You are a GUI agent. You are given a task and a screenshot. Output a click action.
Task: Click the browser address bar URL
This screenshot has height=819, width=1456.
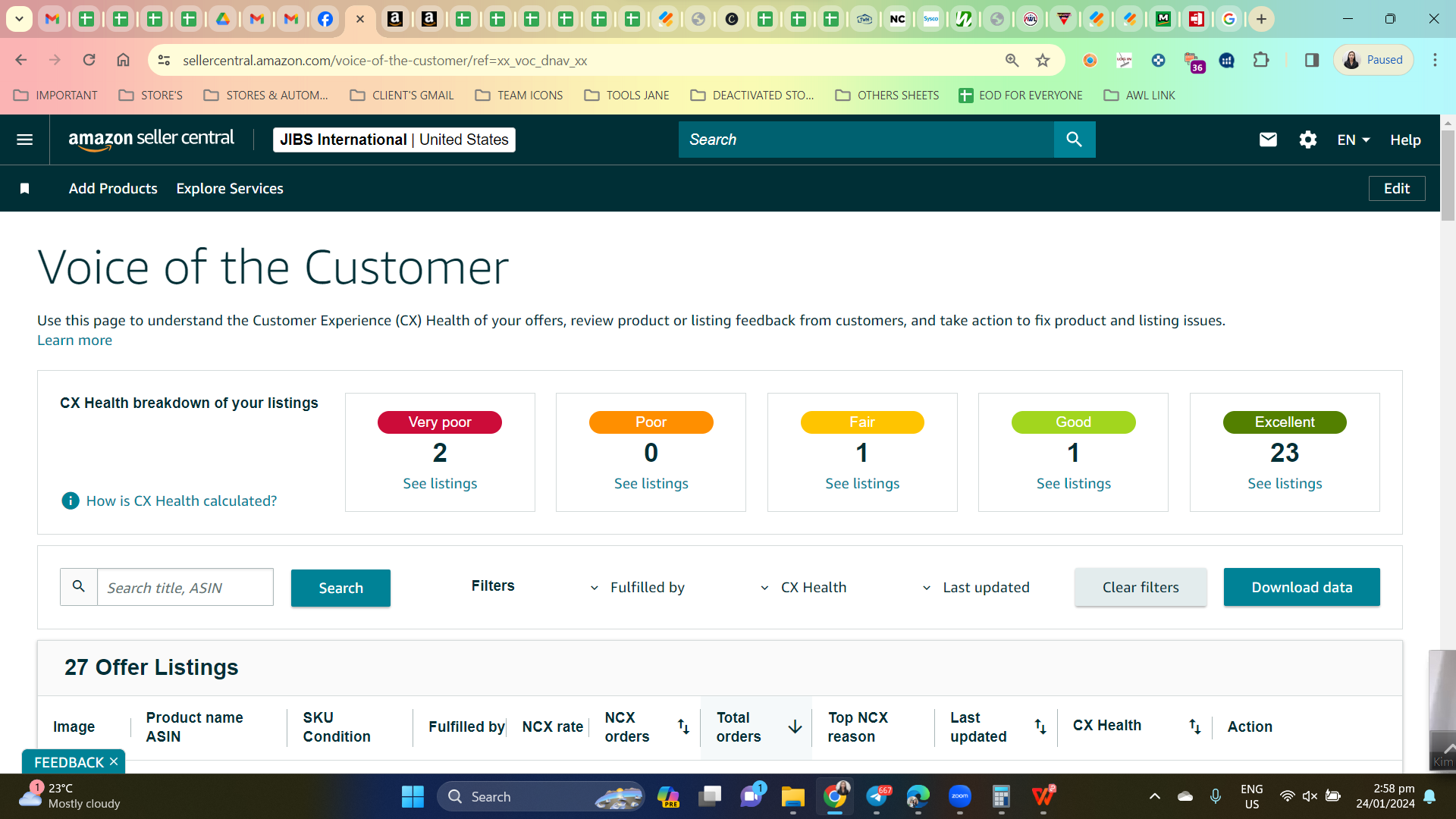385,61
